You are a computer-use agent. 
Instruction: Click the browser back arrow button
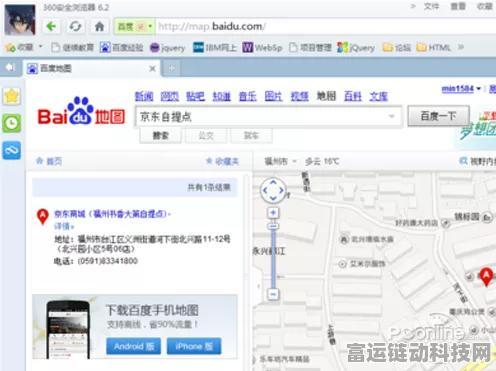51,26
